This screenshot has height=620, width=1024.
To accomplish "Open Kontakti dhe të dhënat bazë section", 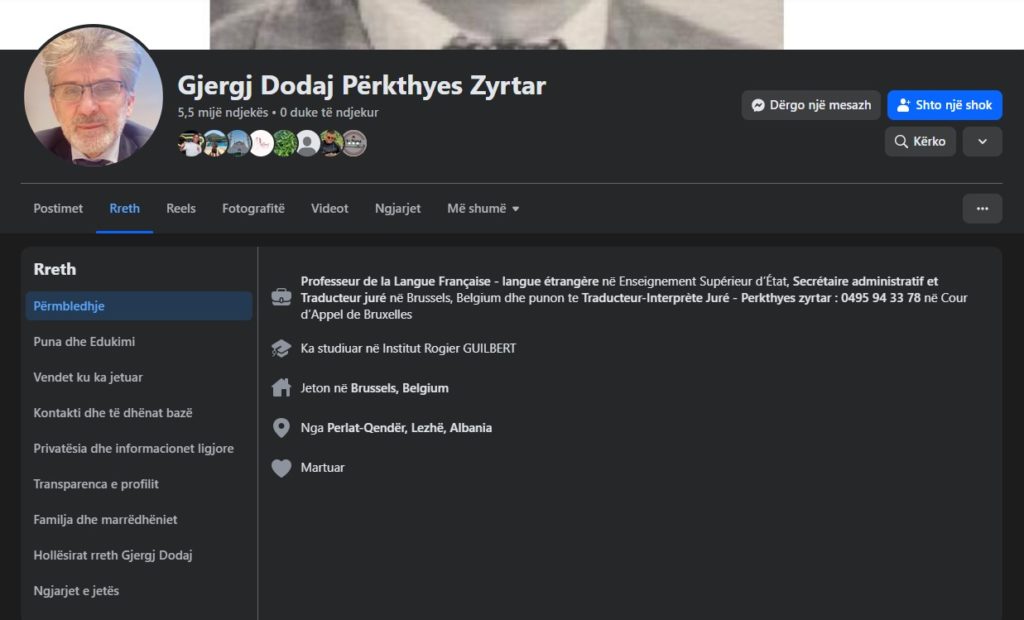I will tap(113, 413).
